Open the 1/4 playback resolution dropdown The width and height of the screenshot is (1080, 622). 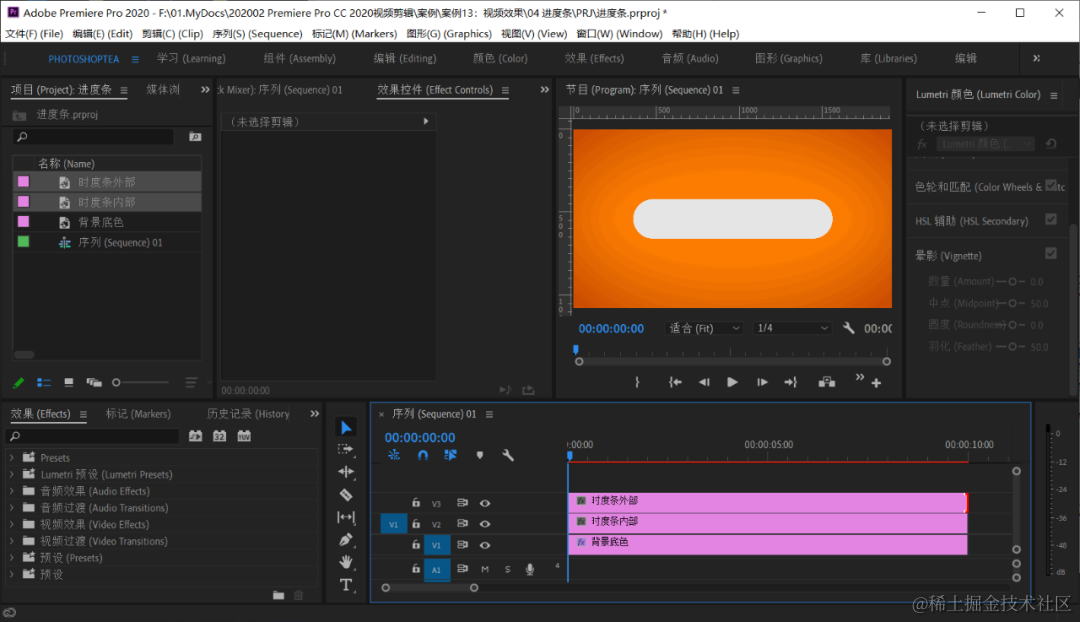[792, 329]
